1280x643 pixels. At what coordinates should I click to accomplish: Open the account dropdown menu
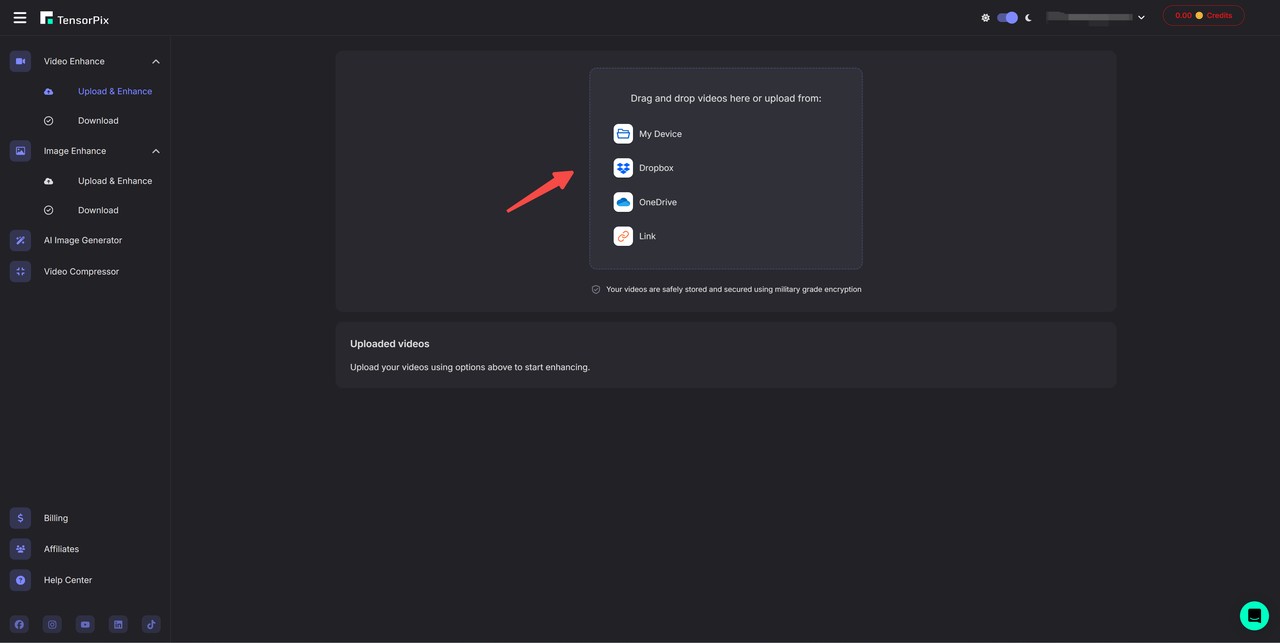pyautogui.click(x=1095, y=17)
